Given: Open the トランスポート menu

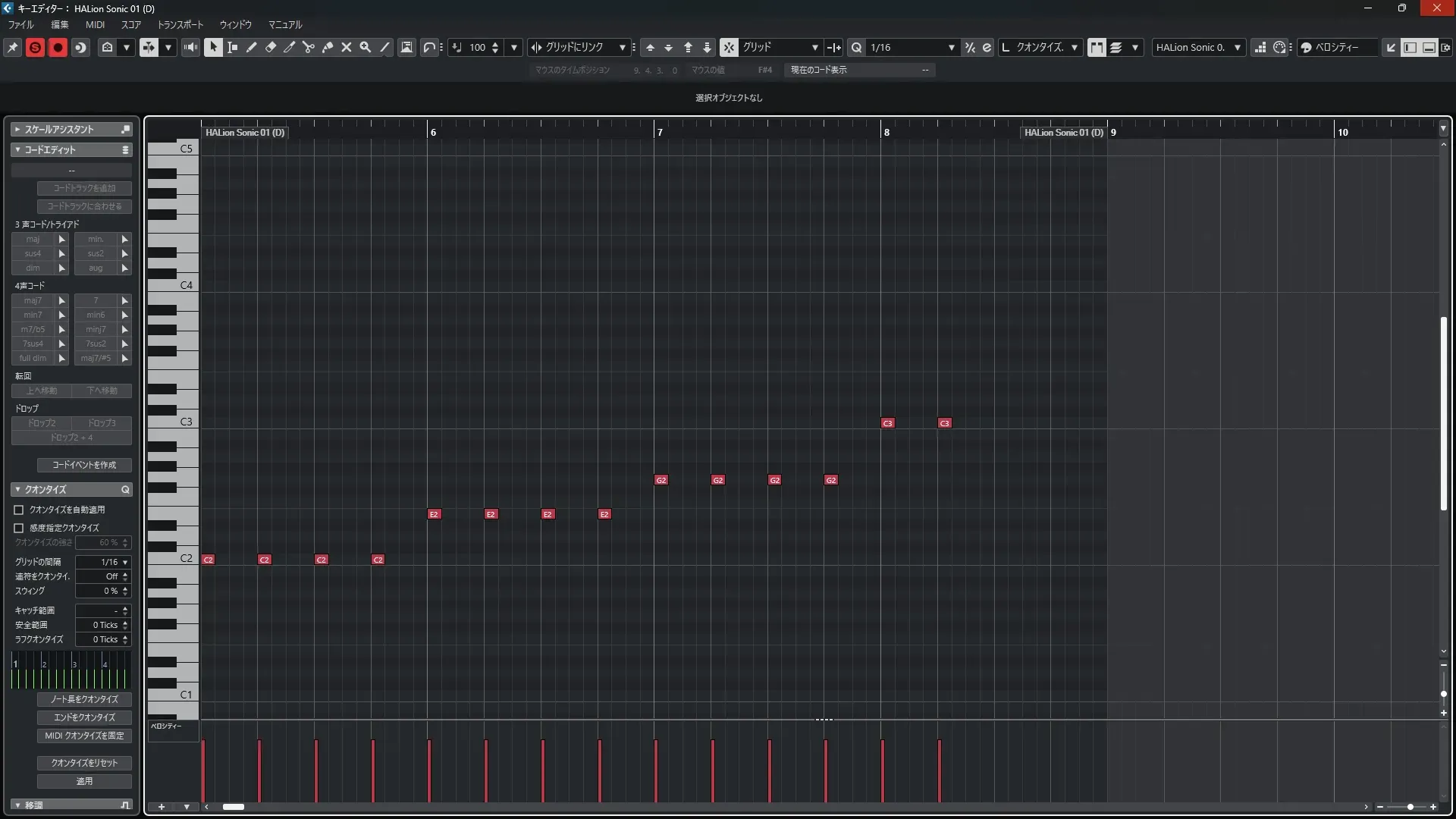Looking at the screenshot, I should click(180, 24).
